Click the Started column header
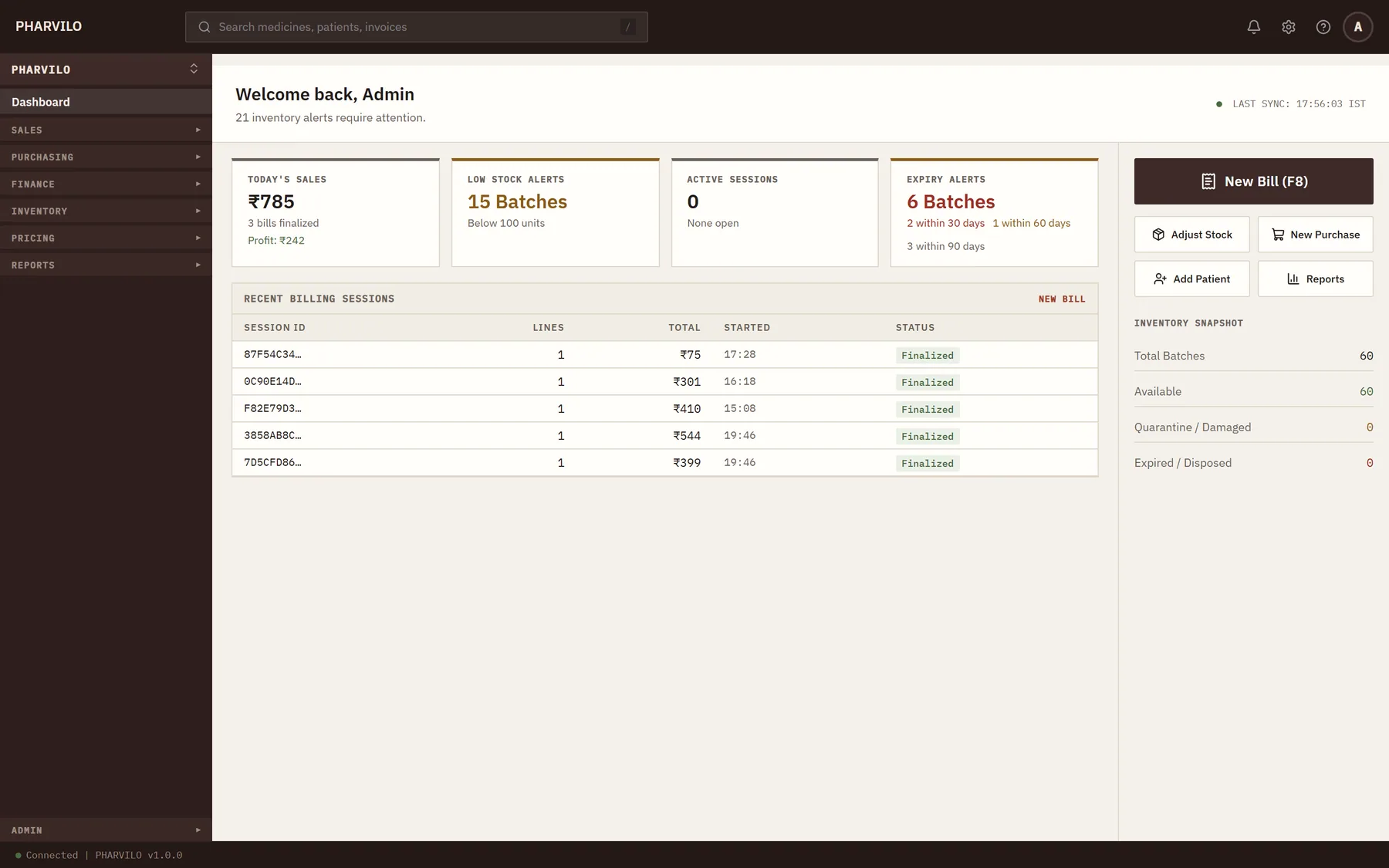 click(x=747, y=328)
